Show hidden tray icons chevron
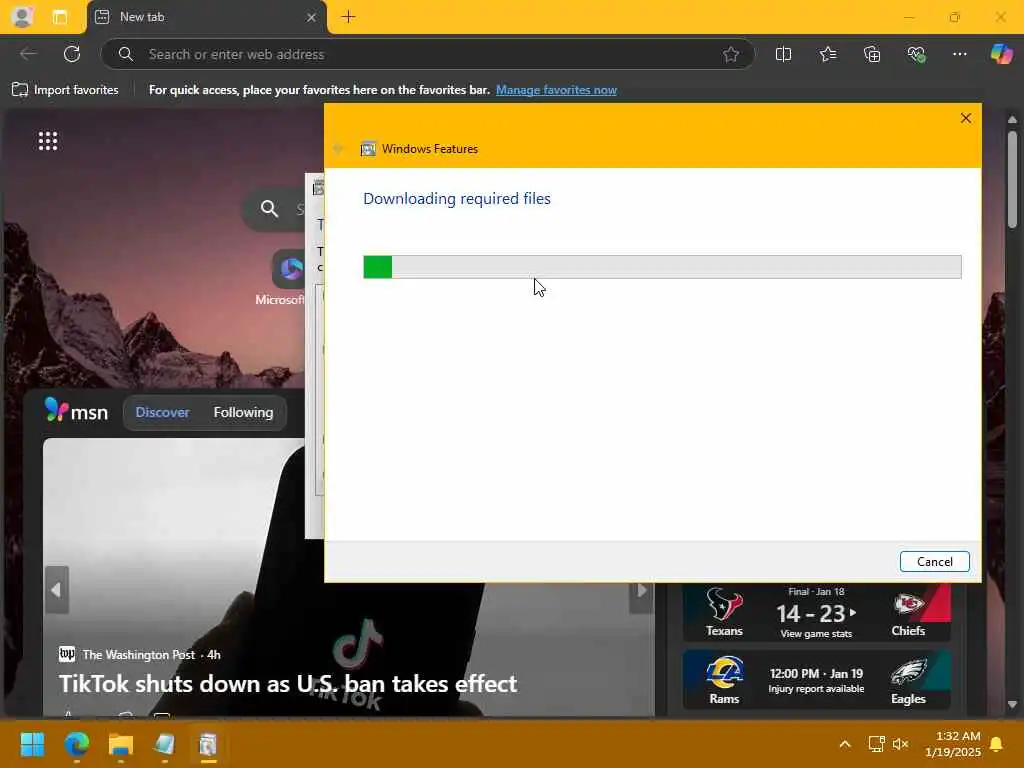 point(844,744)
